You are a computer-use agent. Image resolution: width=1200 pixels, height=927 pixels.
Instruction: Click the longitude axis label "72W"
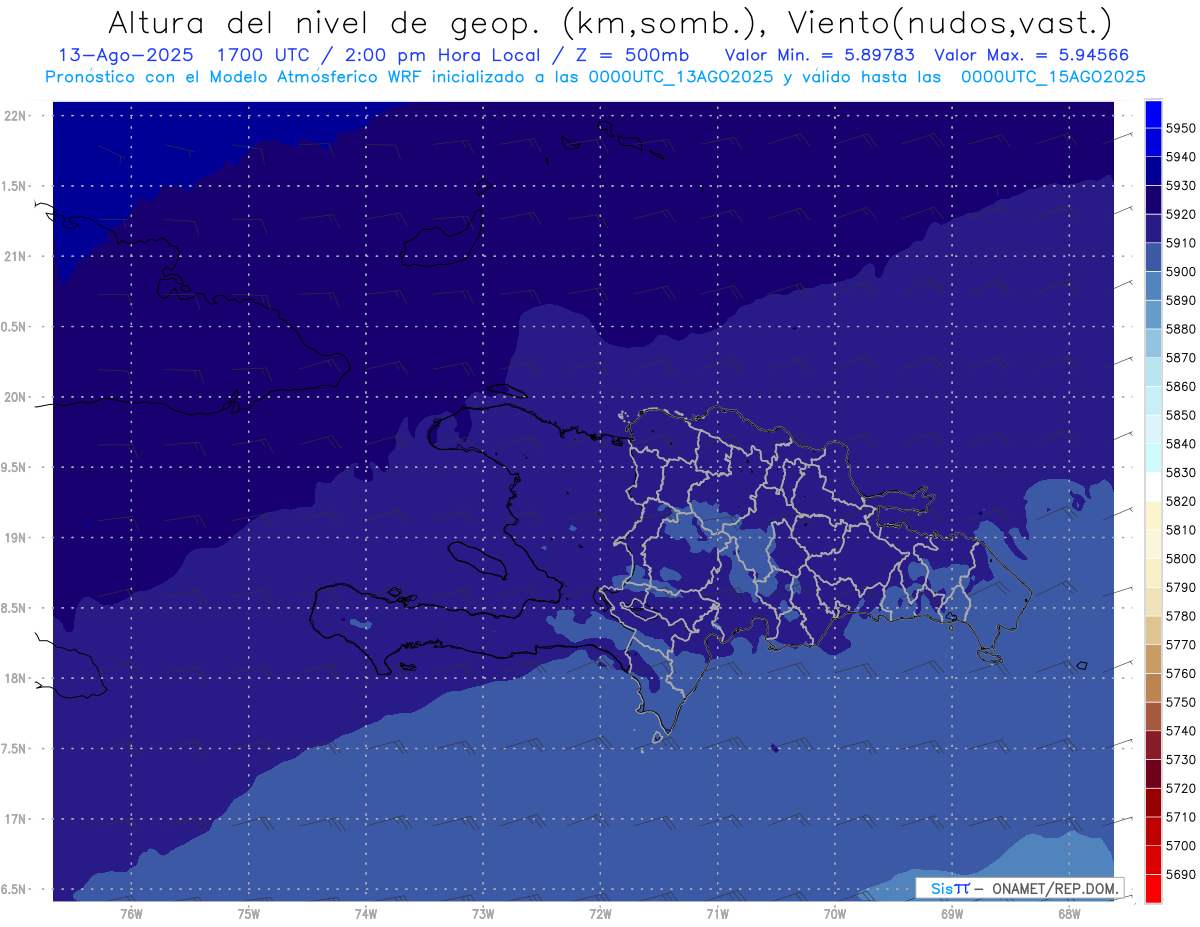[600, 913]
